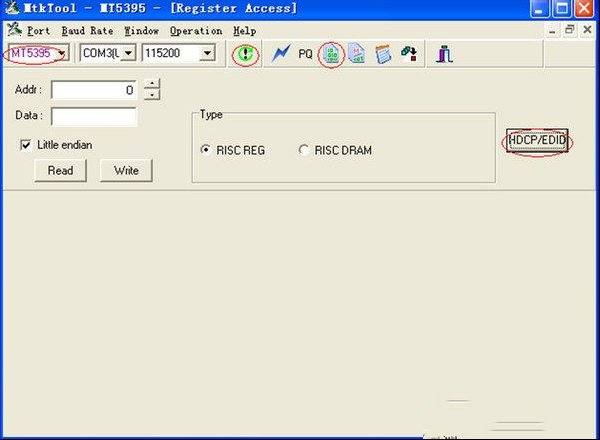The height and width of the screenshot is (440, 600).
Task: Click the HDCP/EDID button
Action: click(537, 140)
